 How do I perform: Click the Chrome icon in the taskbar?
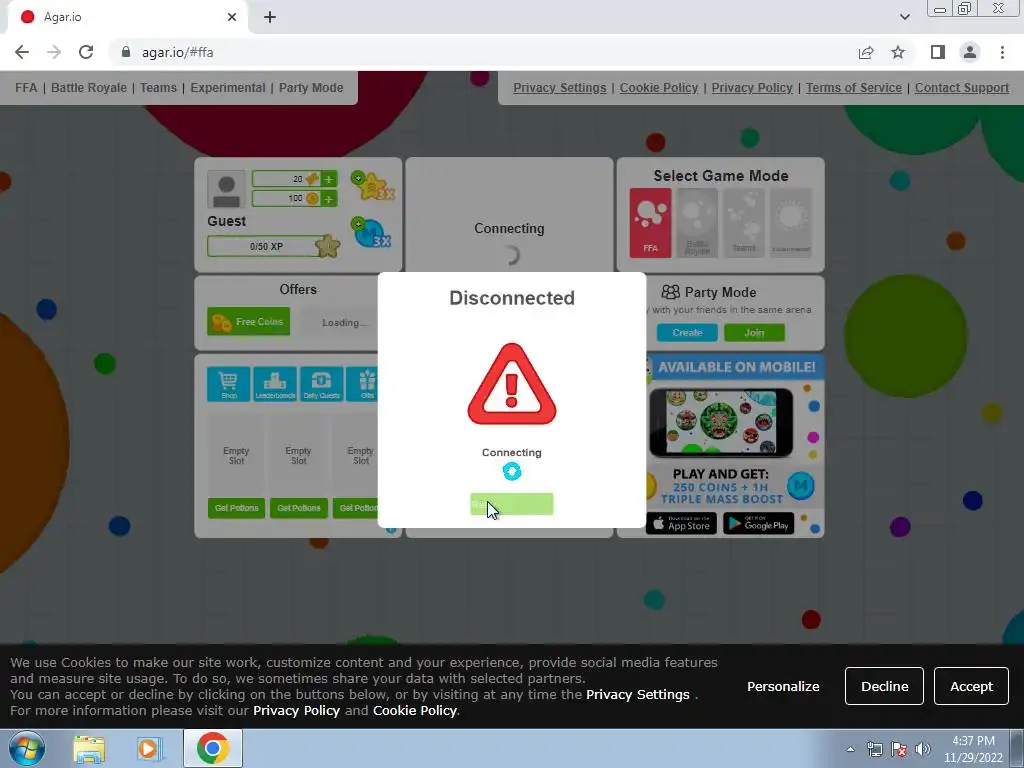213,748
